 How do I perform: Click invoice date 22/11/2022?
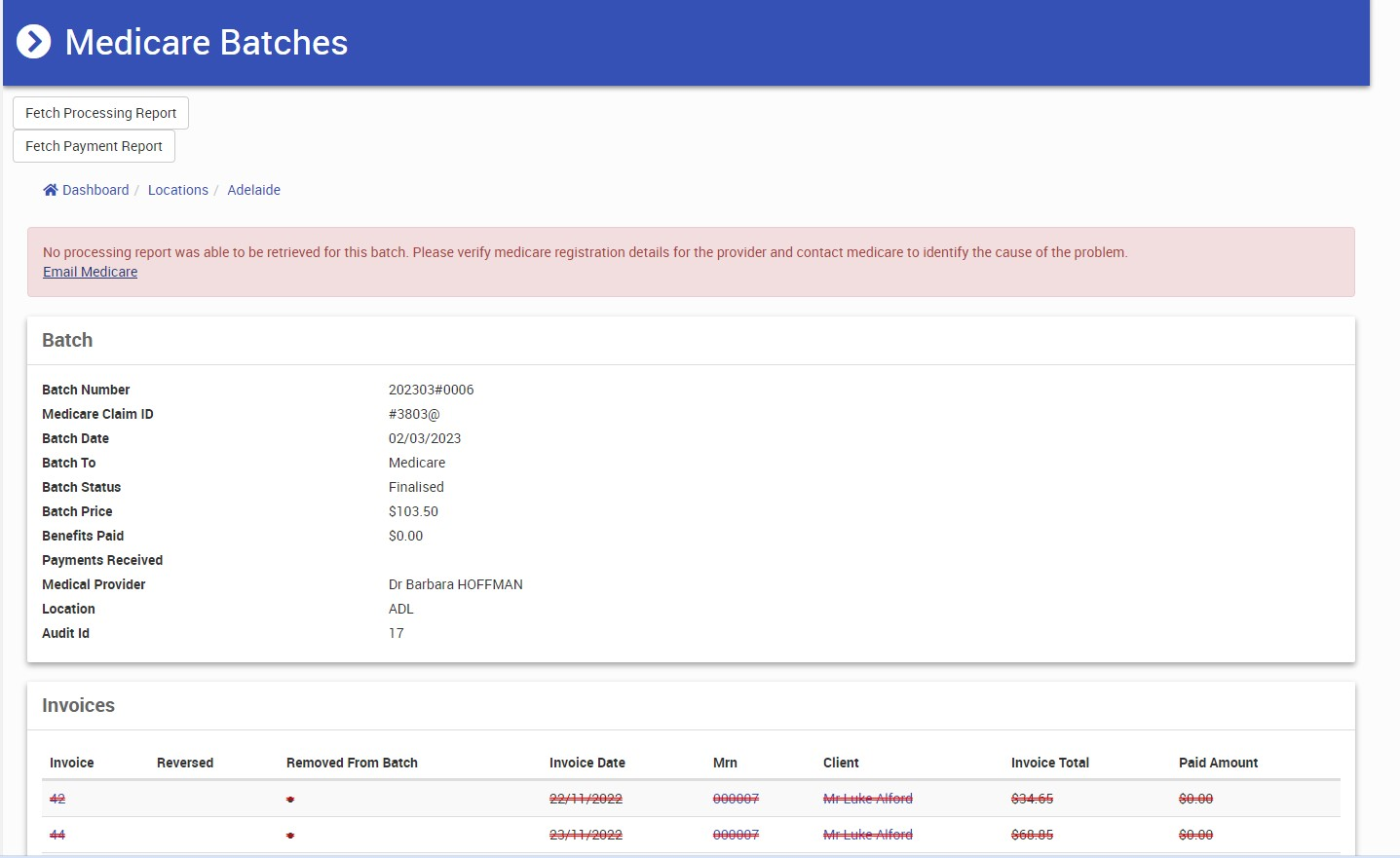[x=586, y=799]
